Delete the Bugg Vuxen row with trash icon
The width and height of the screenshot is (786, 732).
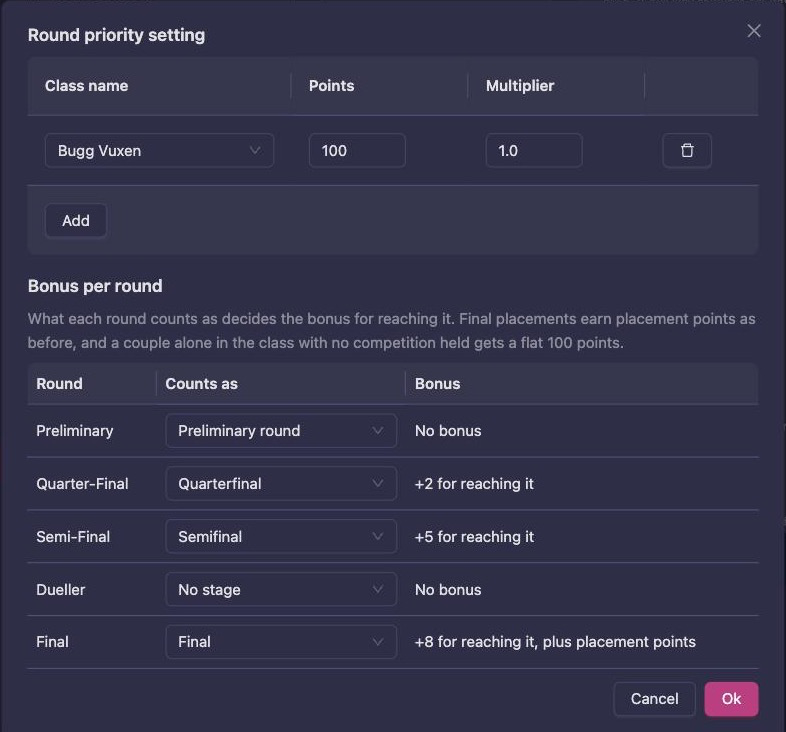687,150
